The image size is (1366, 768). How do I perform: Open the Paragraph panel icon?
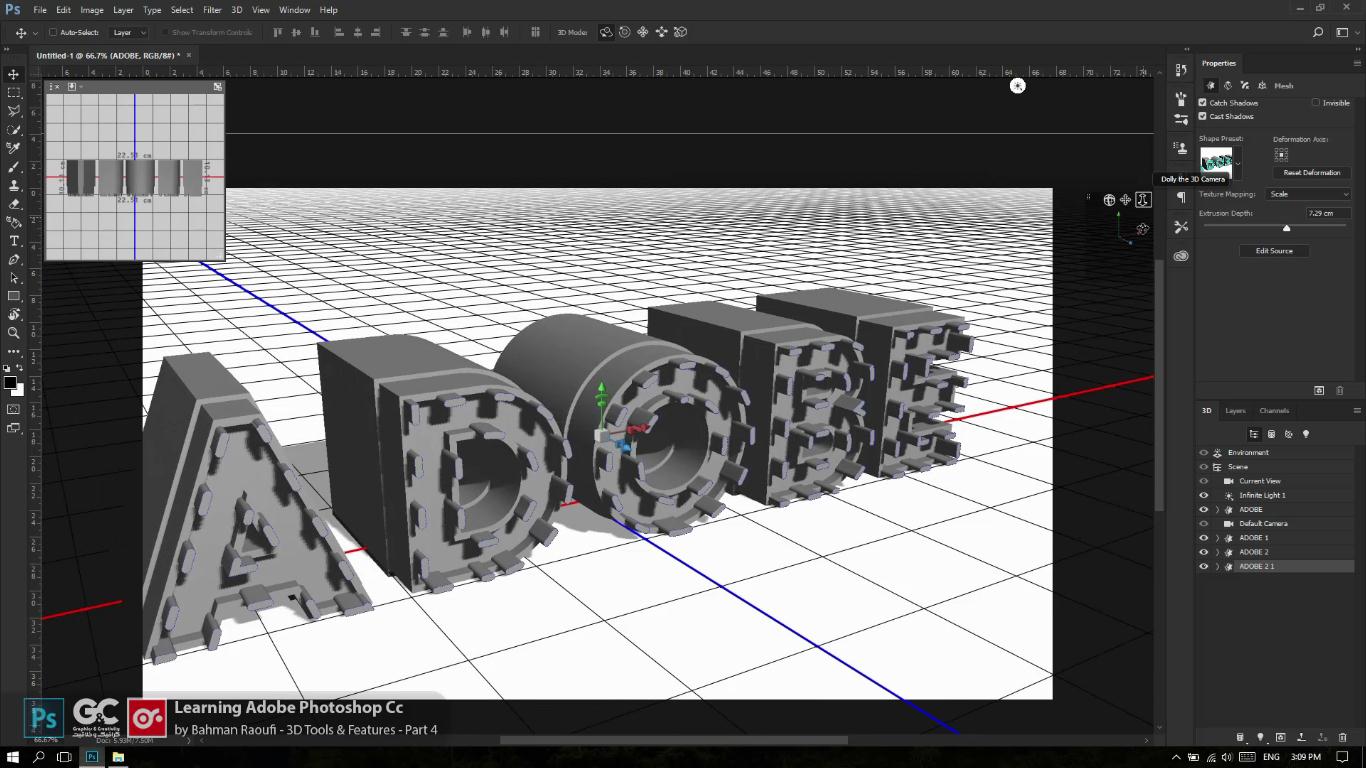(1181, 198)
